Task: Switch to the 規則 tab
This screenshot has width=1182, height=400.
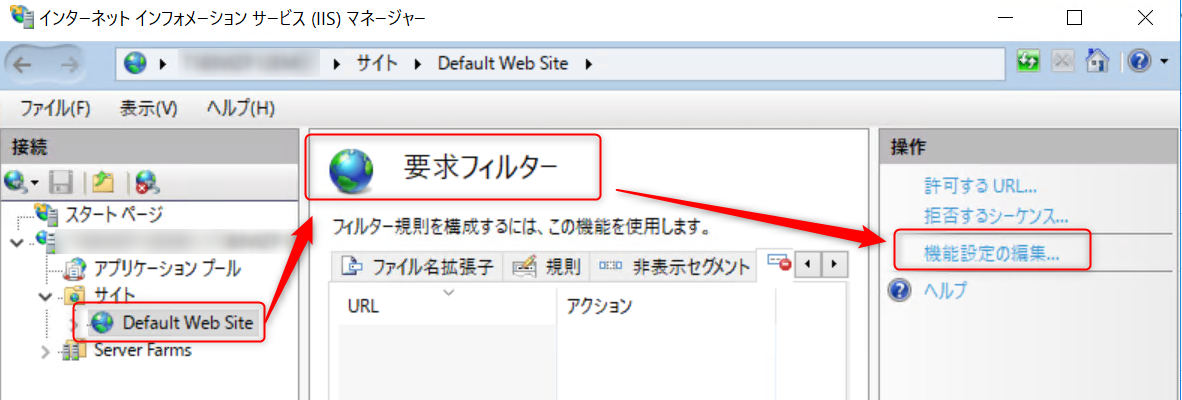Action: 546,265
